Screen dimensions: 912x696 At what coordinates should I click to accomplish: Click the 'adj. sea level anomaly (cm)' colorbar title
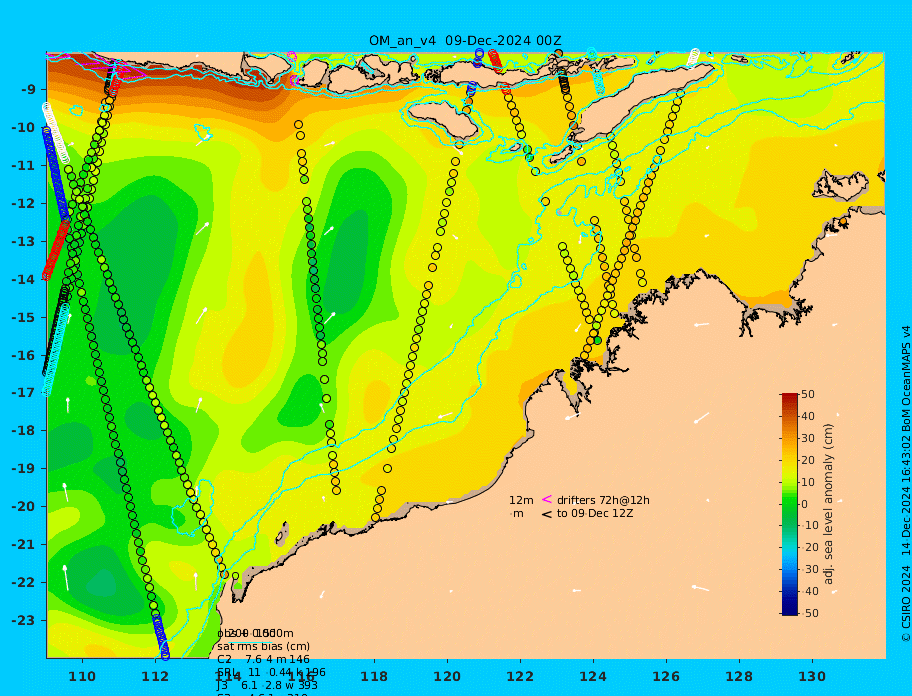(x=829, y=504)
